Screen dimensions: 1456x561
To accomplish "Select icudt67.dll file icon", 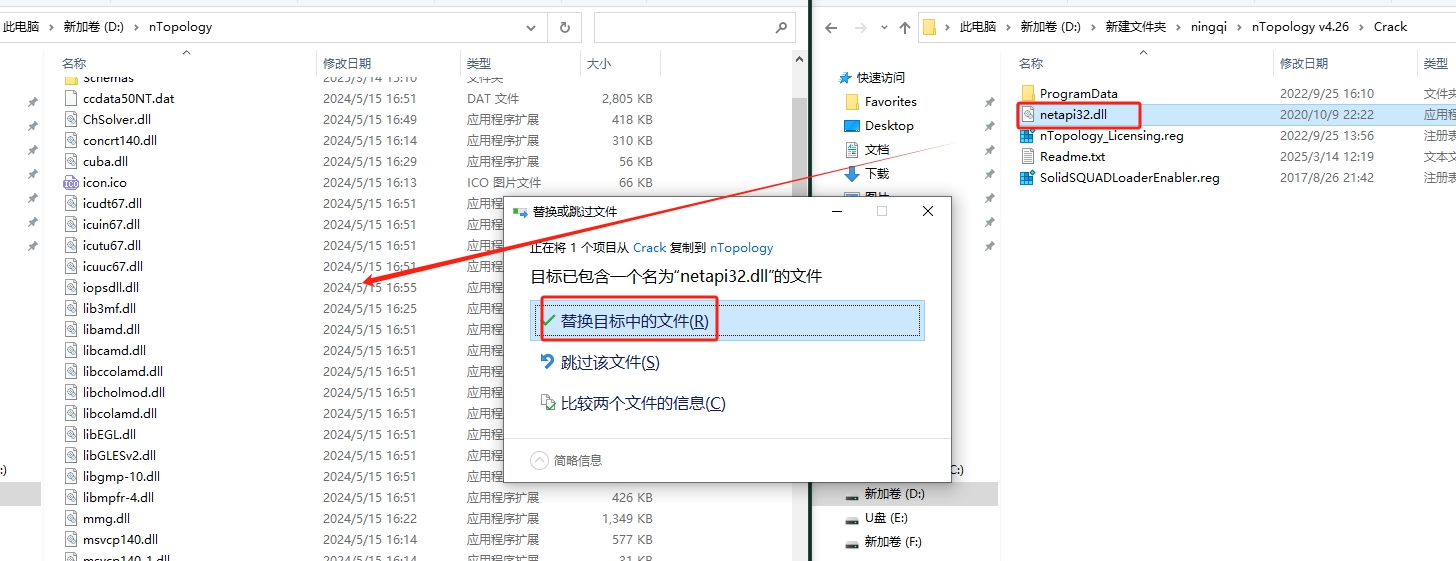I will point(70,203).
